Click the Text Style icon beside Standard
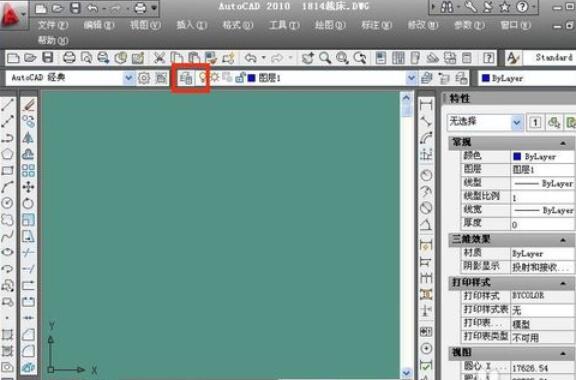 [x=513, y=58]
